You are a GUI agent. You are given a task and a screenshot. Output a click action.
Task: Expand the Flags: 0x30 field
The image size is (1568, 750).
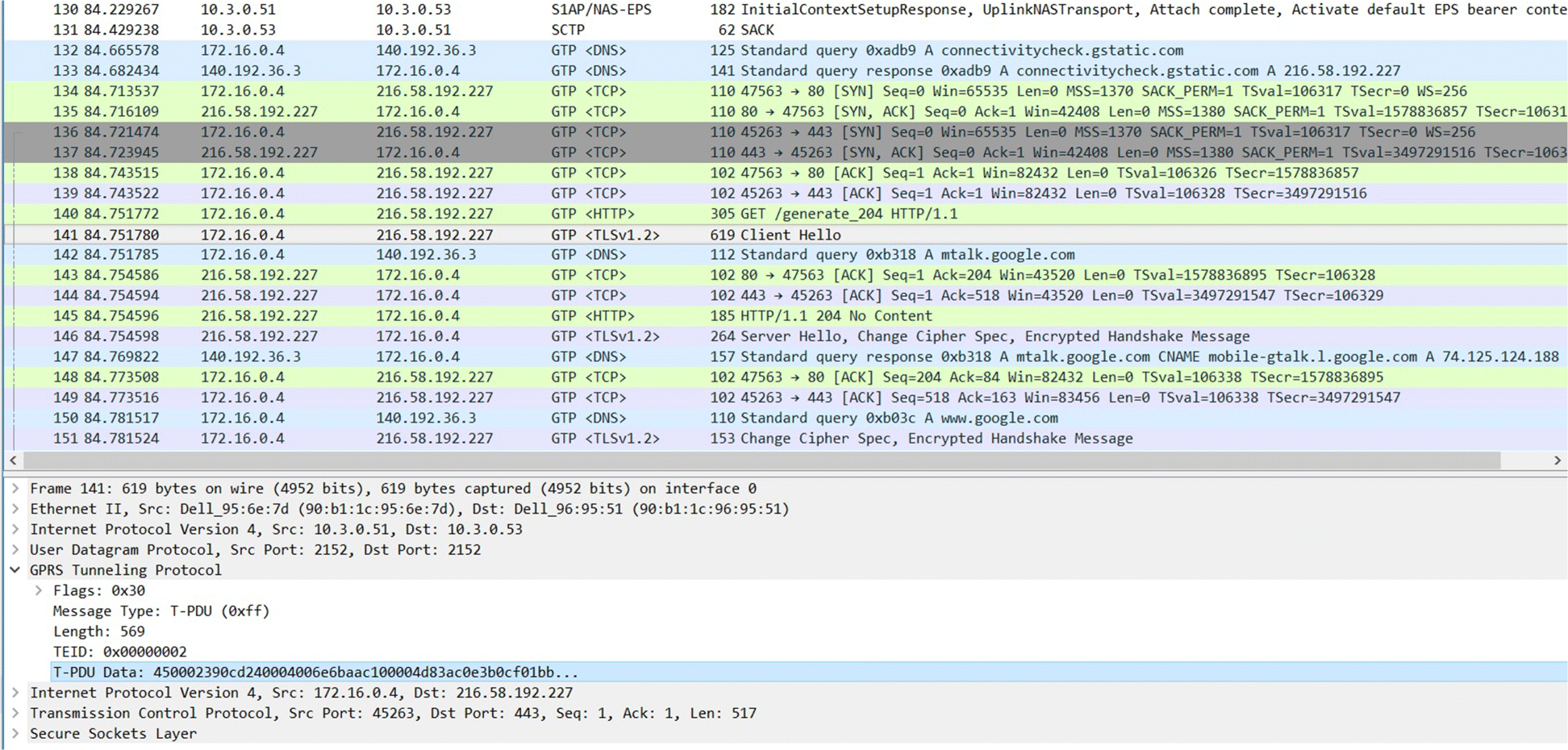tap(38, 590)
